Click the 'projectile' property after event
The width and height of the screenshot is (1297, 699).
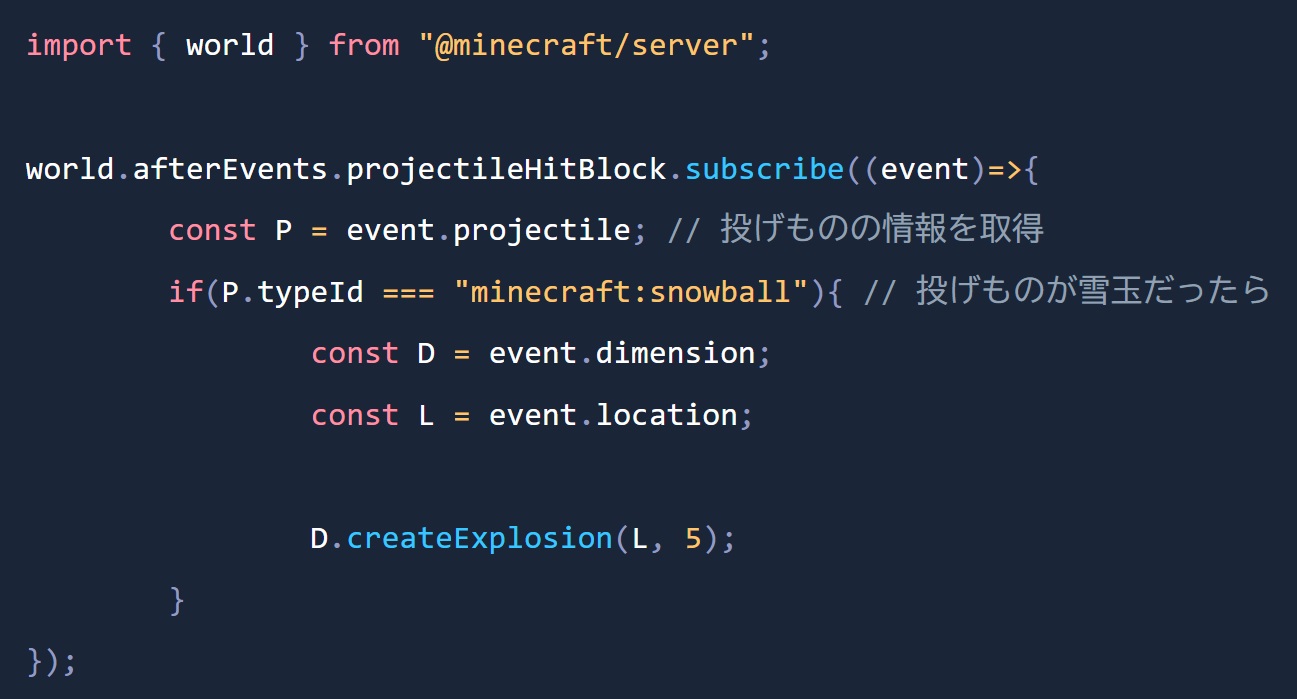[x=542, y=230]
